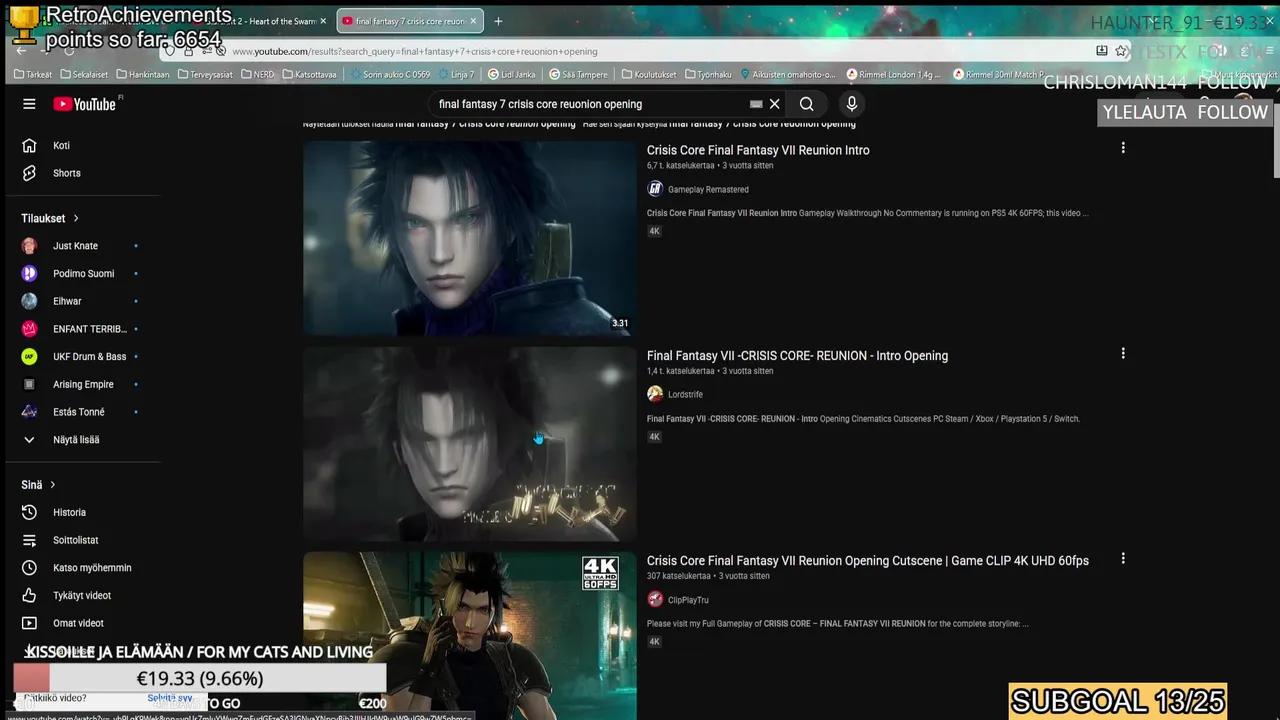The image size is (1280, 720).
Task: Open options menu for Intro Opening video by Lordstrife
Action: 1123,353
